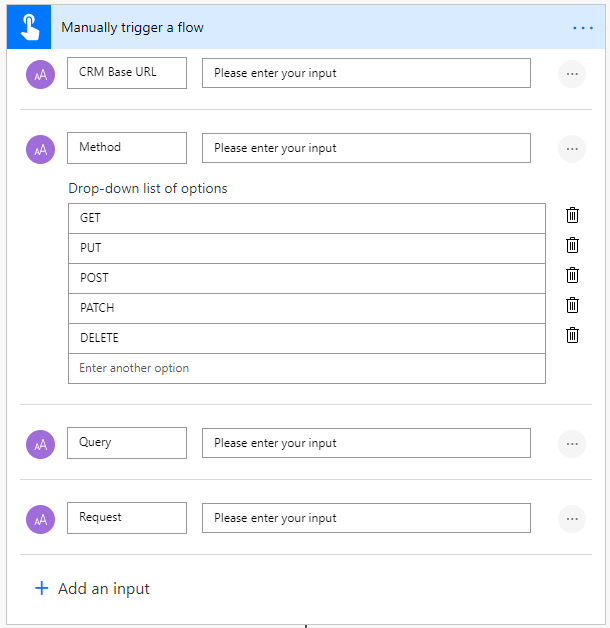Remove the POST option with trash icon

click(x=572, y=275)
